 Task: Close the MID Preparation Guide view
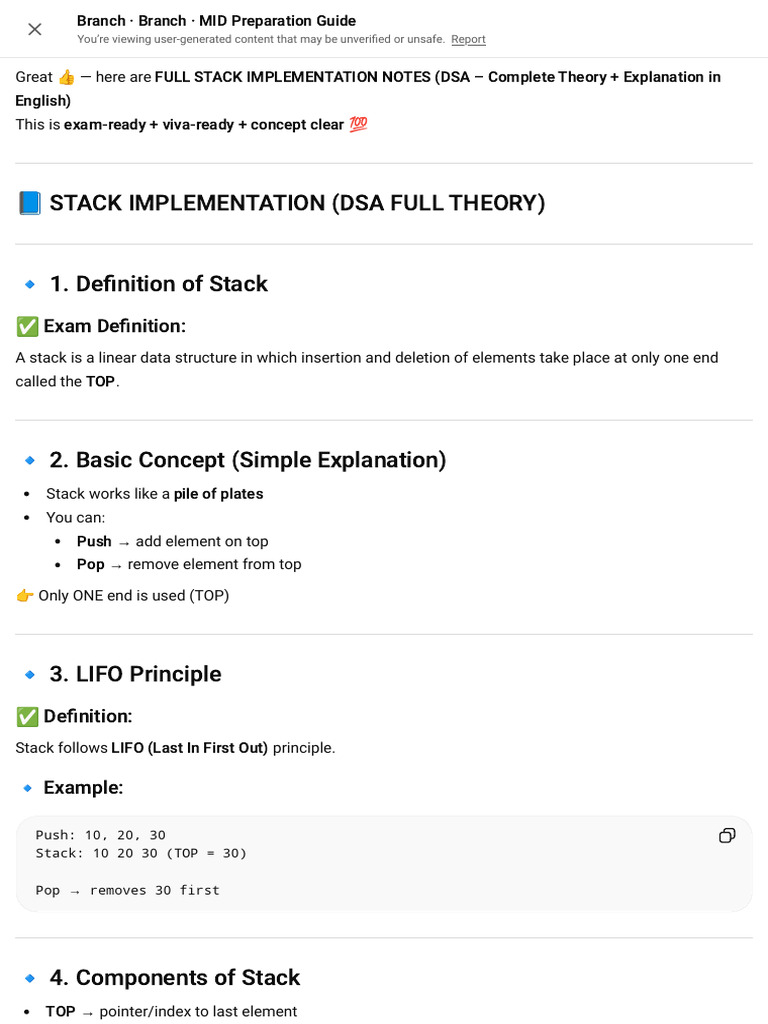[x=35, y=29]
